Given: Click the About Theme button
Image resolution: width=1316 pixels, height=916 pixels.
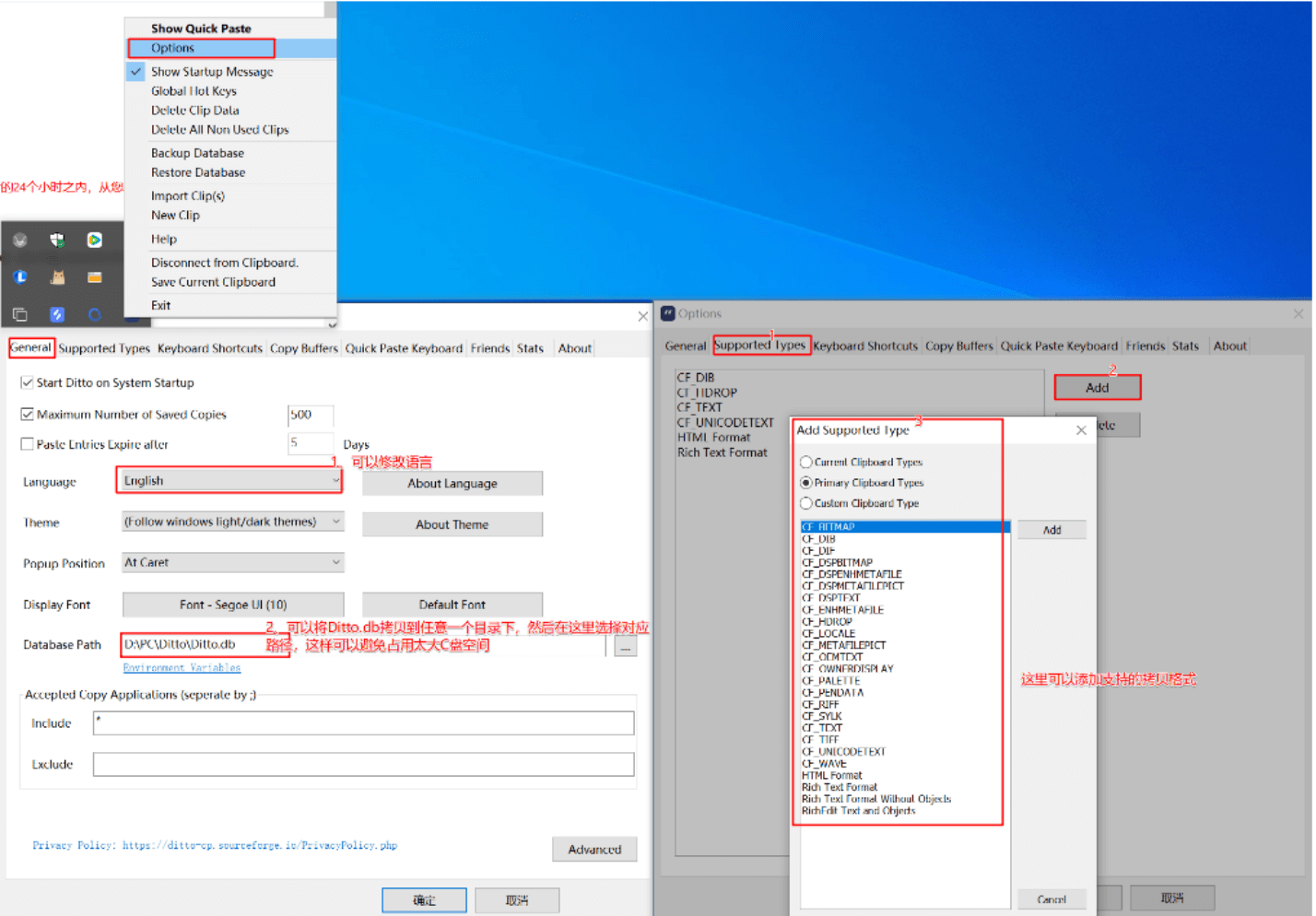Looking at the screenshot, I should 452,524.
